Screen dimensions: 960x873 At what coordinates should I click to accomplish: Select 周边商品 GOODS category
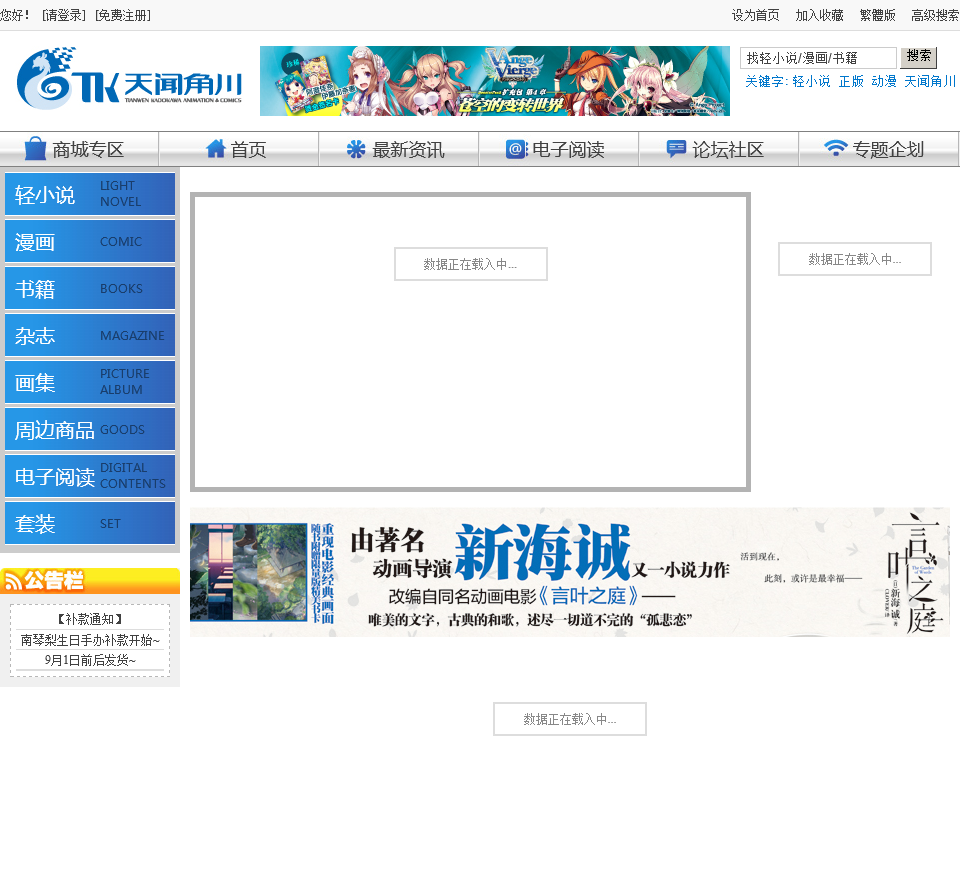(90, 429)
